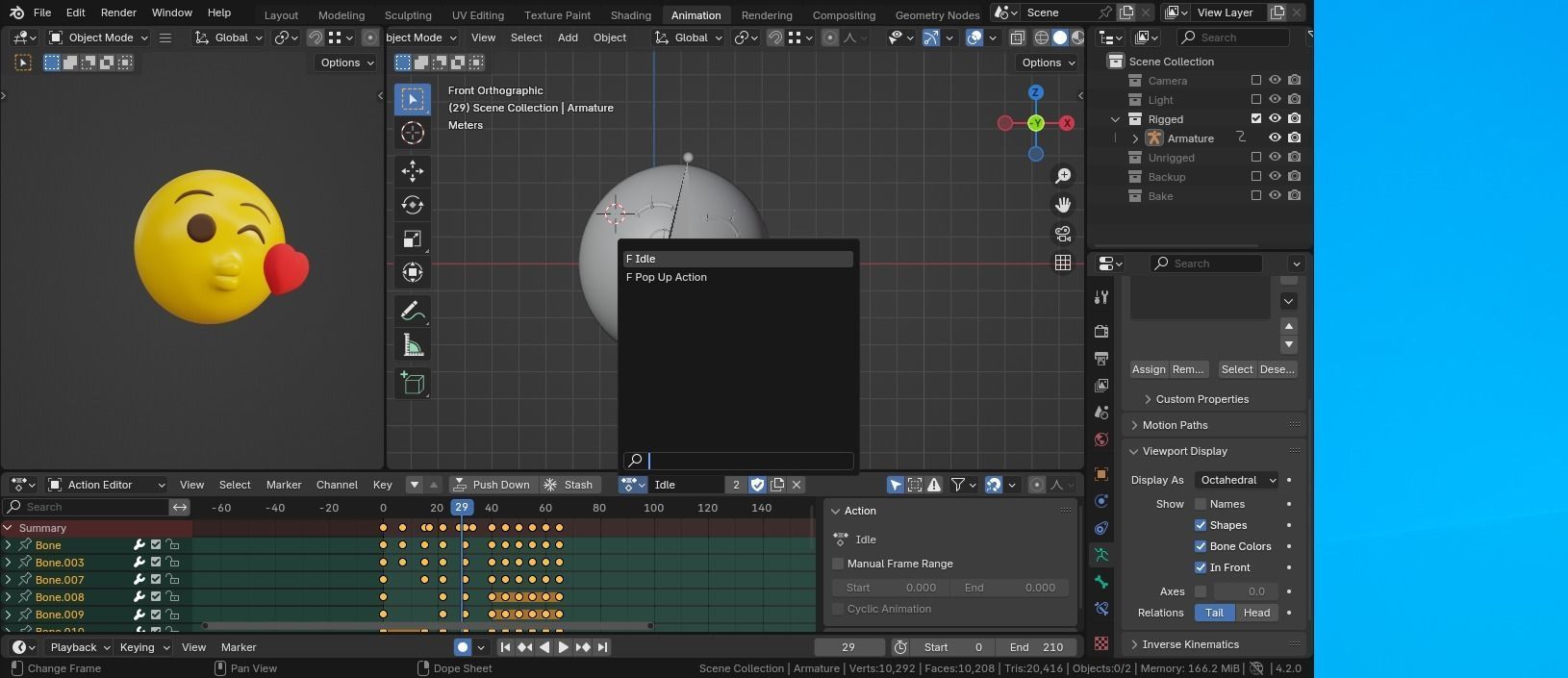
Task: Toggle fake user shield for Idle action
Action: pyautogui.click(x=757, y=485)
